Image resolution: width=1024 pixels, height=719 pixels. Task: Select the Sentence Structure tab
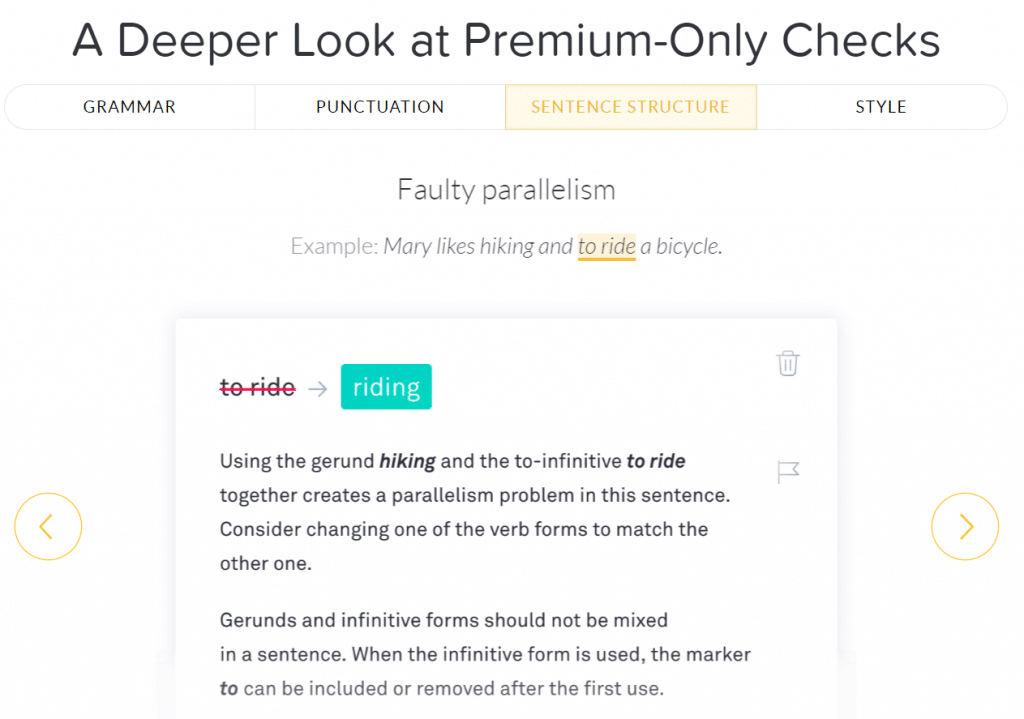coord(631,107)
